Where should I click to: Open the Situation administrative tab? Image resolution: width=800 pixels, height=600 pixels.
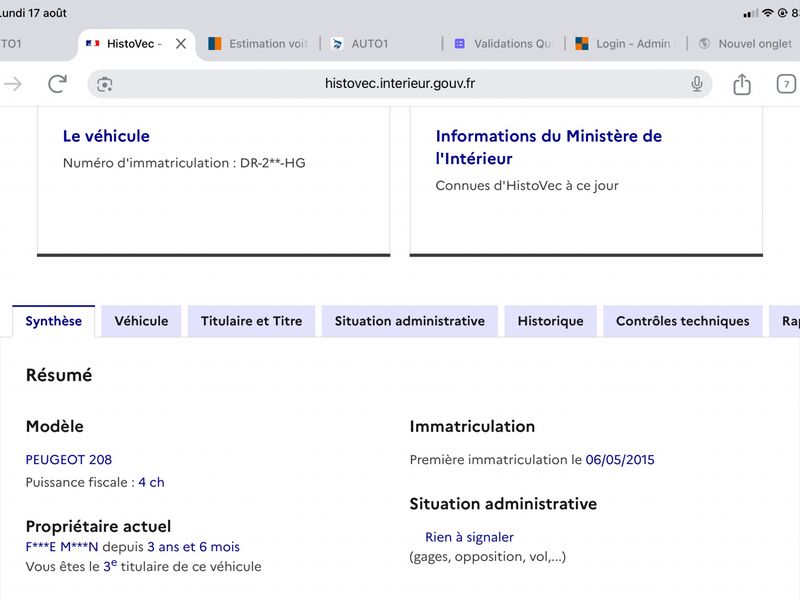pyautogui.click(x=410, y=321)
